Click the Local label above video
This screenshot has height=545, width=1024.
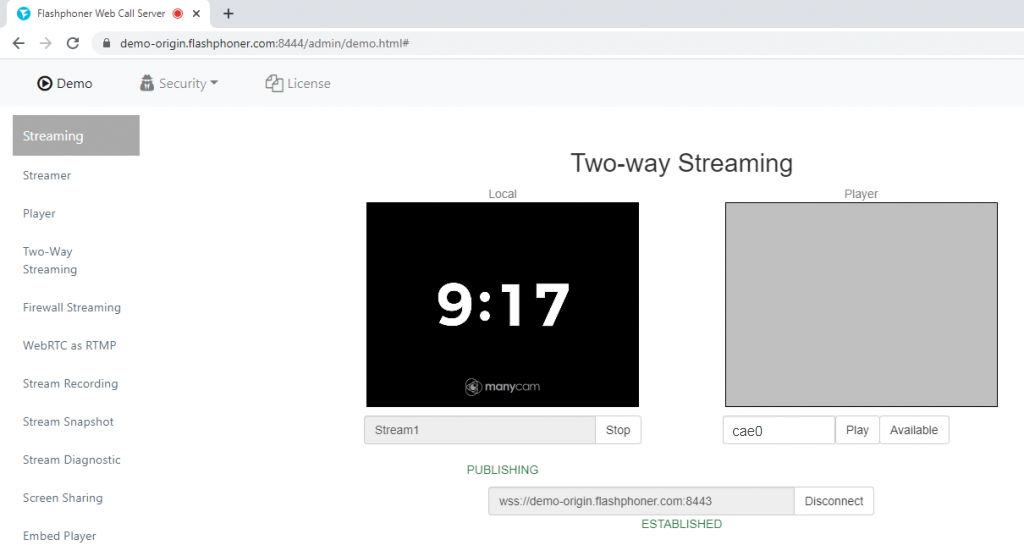coord(502,194)
